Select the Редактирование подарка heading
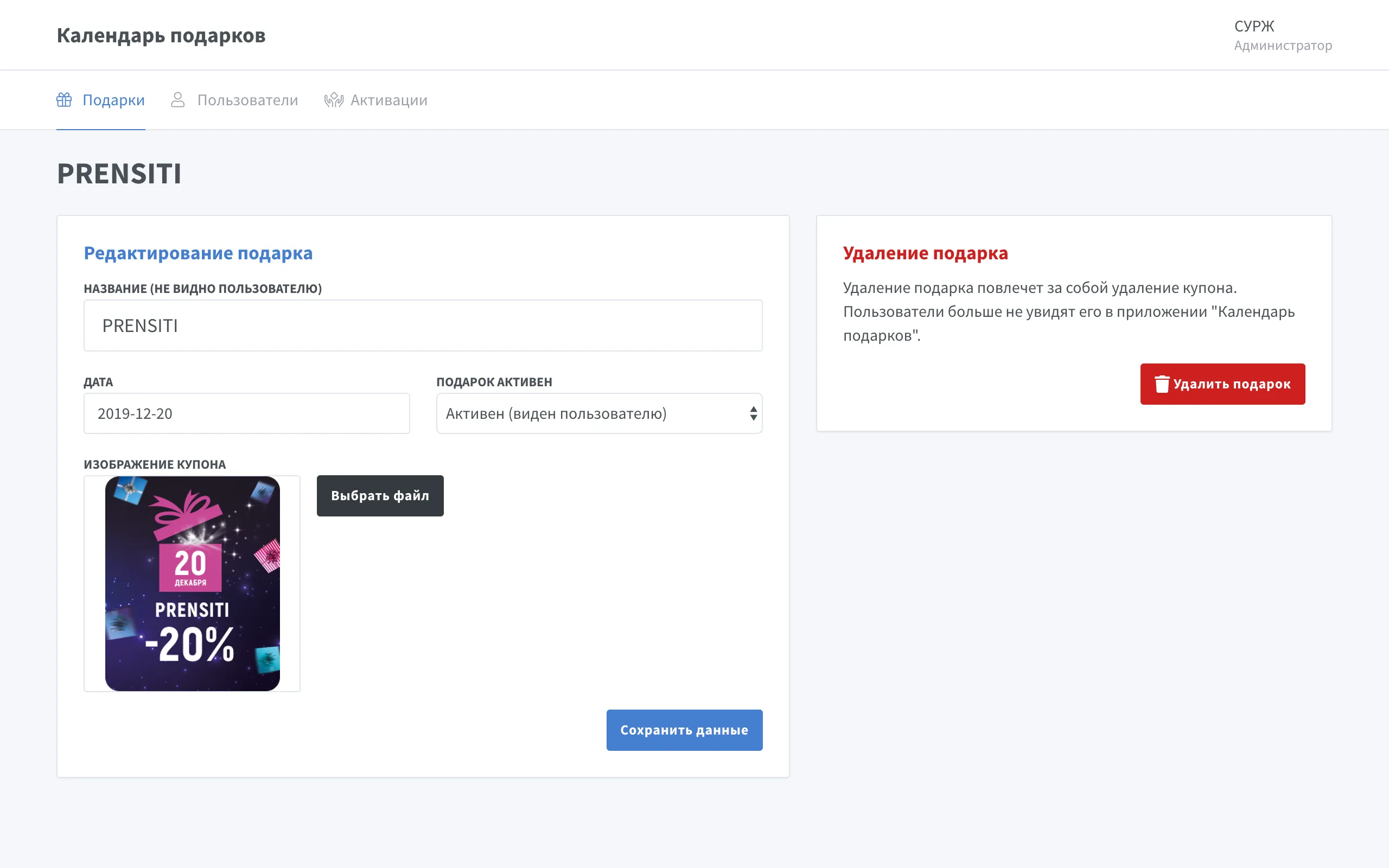This screenshot has width=1389, height=868. click(x=199, y=253)
